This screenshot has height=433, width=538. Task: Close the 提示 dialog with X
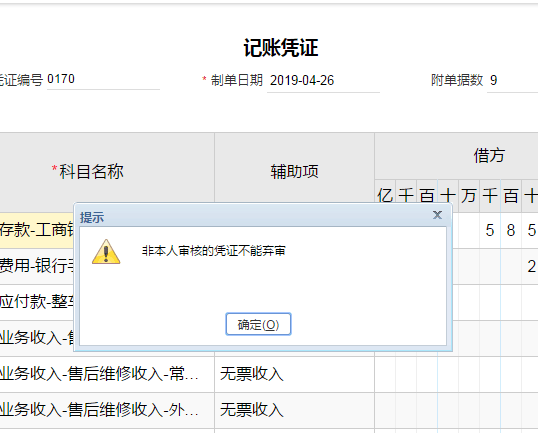pos(437,215)
